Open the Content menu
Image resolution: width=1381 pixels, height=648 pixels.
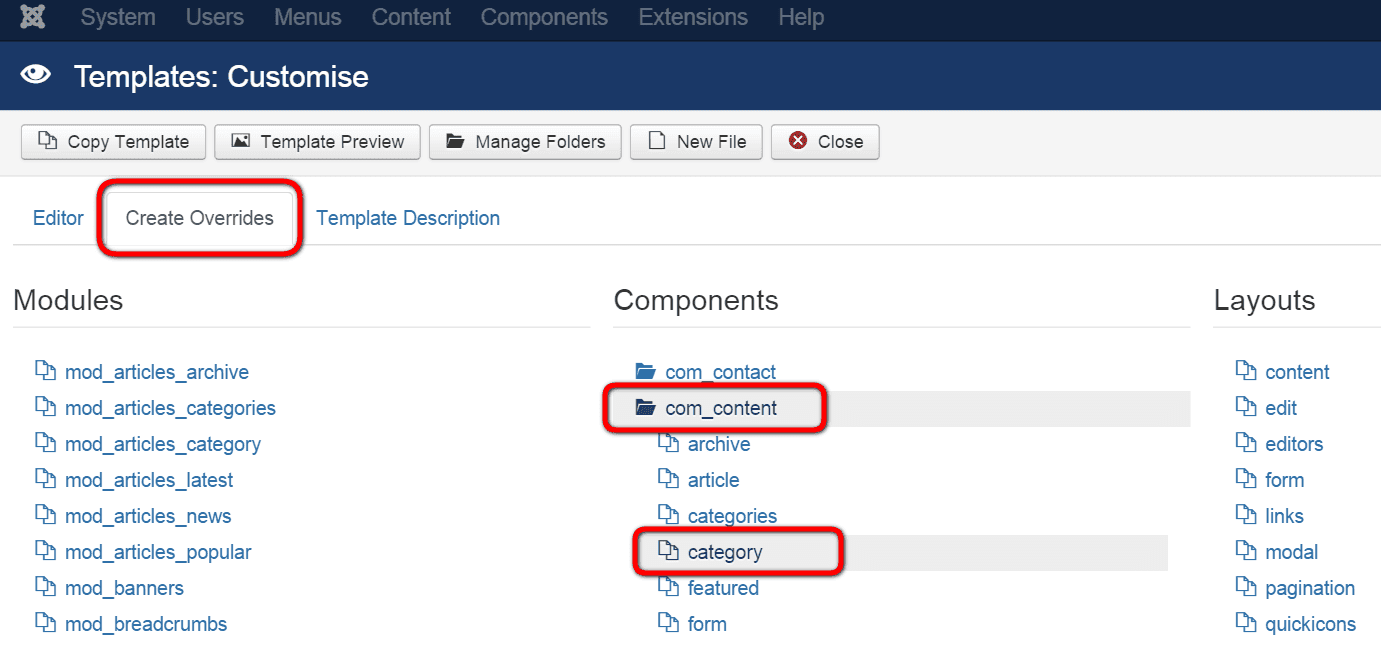point(411,17)
